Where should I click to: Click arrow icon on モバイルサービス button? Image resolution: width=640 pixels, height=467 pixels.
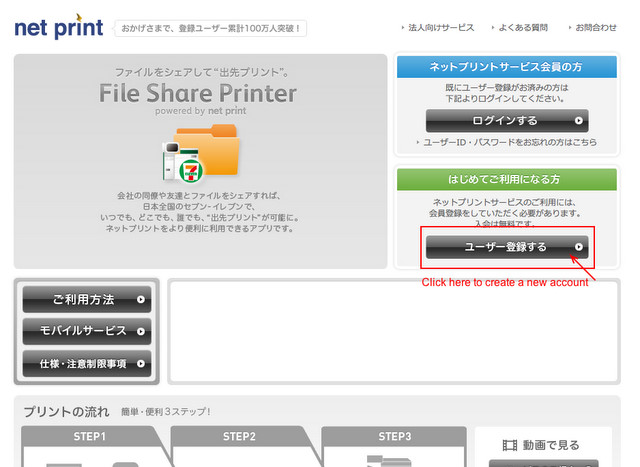click(141, 331)
